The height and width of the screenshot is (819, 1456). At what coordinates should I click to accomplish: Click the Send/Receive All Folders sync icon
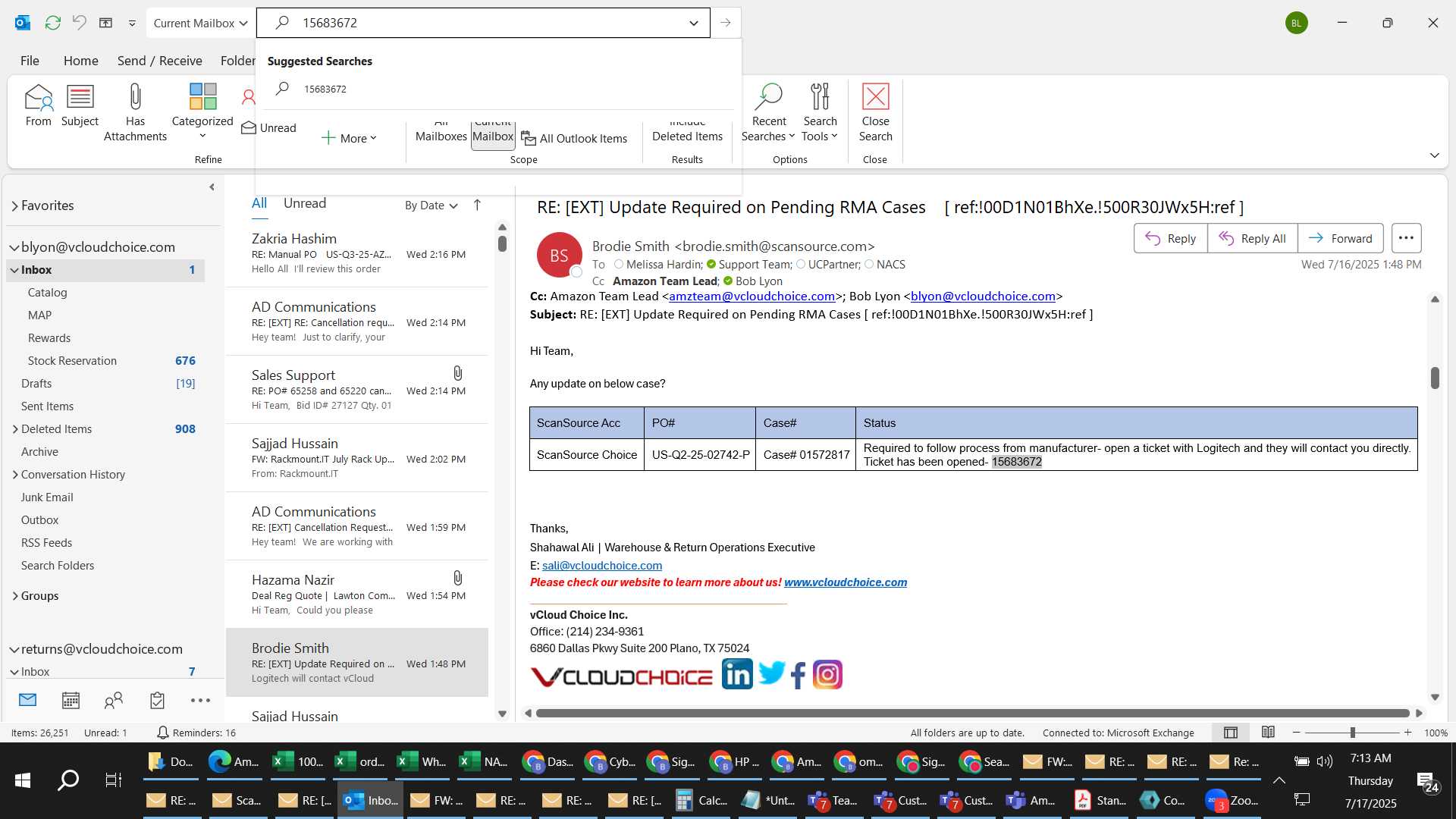52,23
